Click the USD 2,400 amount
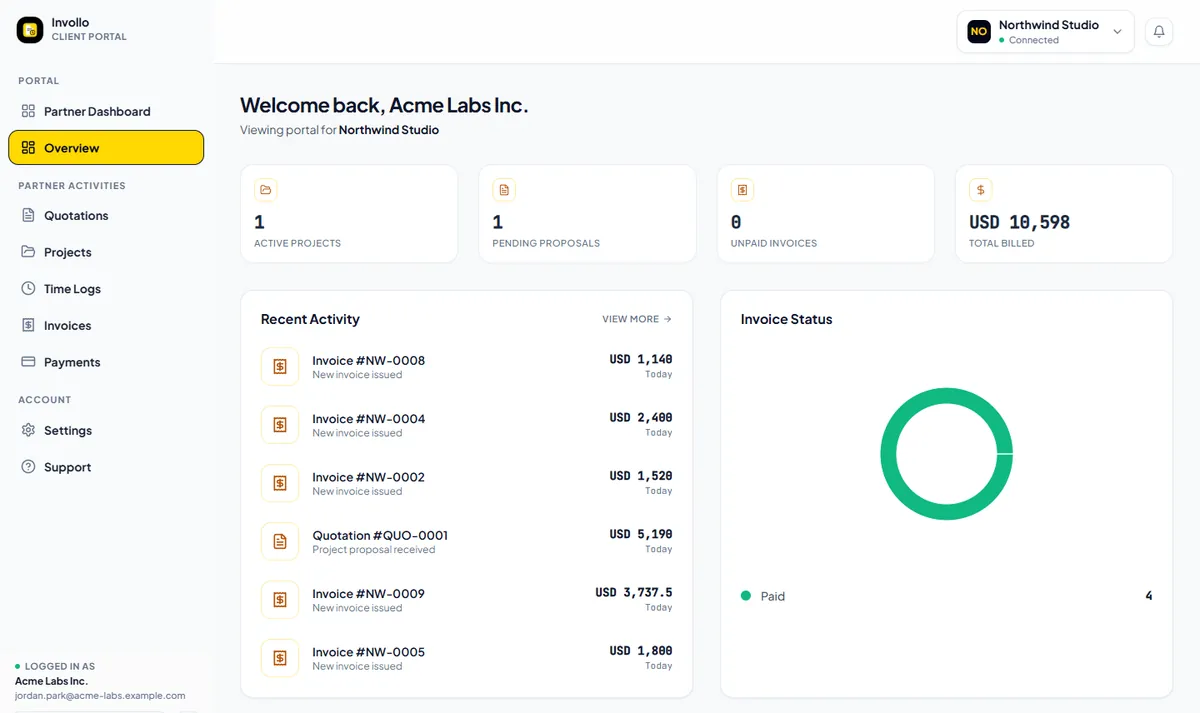This screenshot has height=713, width=1200. click(641, 417)
